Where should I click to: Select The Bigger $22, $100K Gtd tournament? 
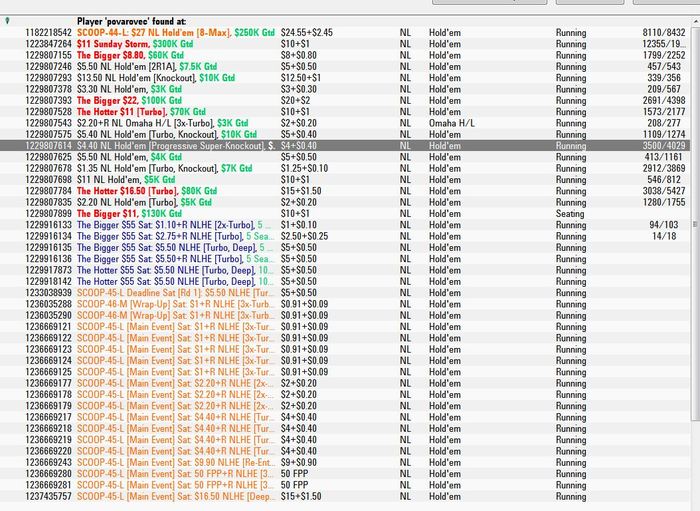tap(345, 100)
